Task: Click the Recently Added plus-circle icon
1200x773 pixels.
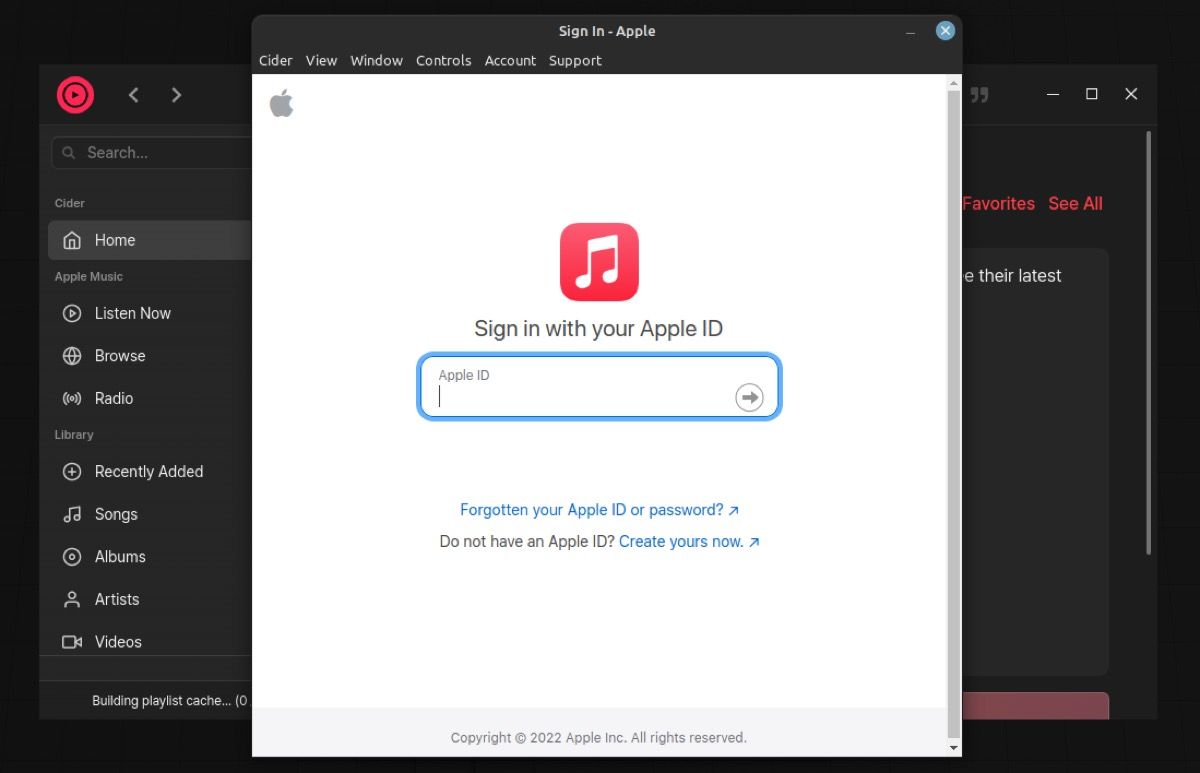Action: (x=72, y=472)
